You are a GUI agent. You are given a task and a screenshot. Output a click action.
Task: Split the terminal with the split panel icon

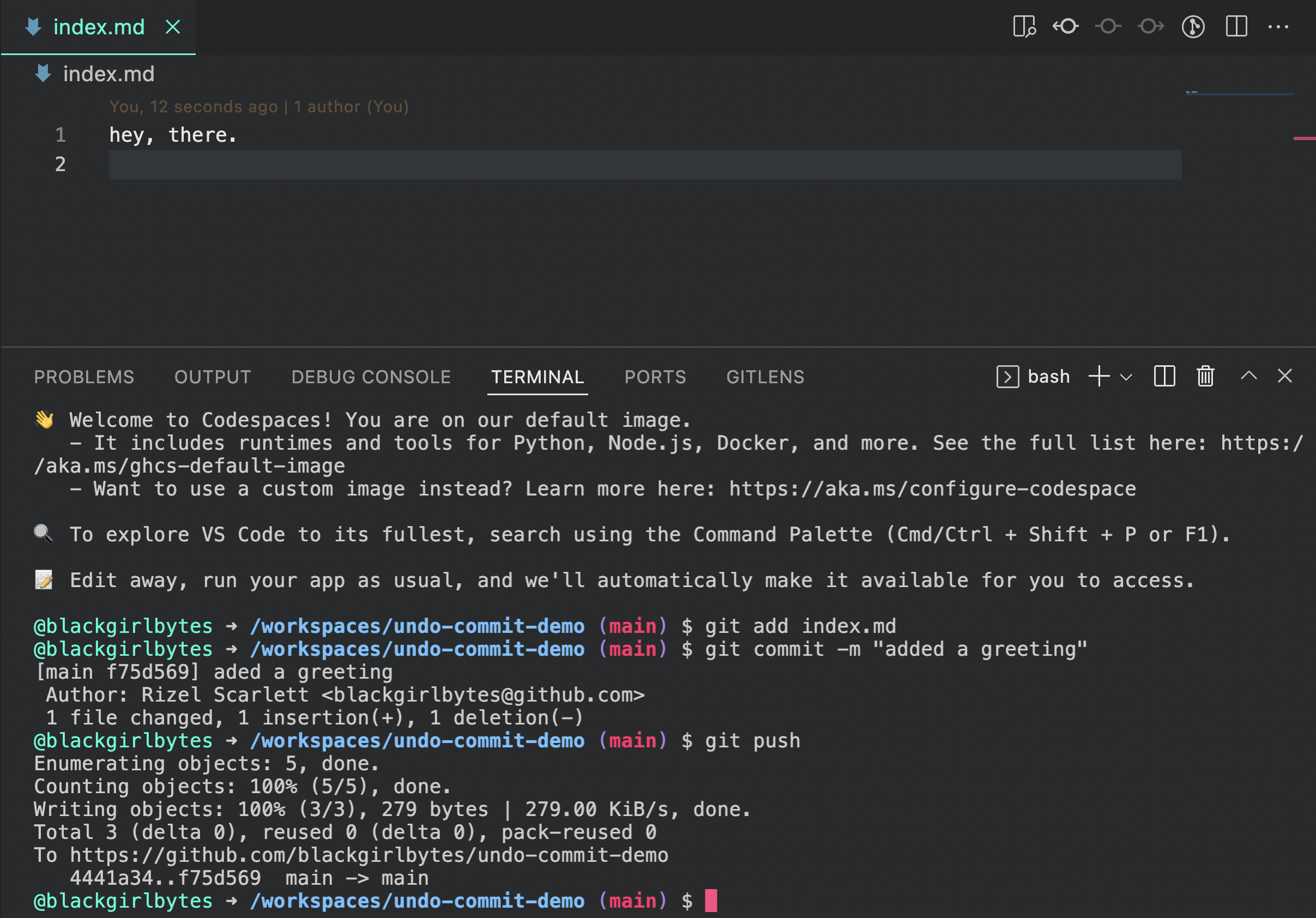(1164, 377)
